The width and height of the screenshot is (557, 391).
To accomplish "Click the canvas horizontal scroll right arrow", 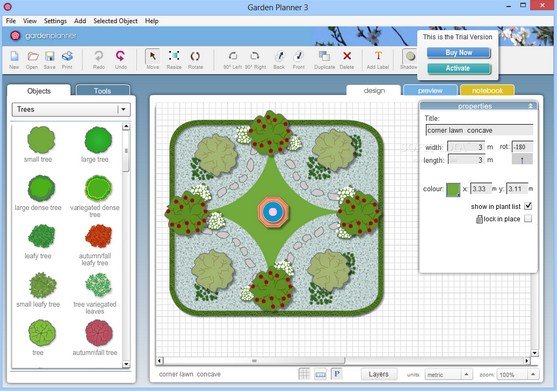I will pos(527,361).
